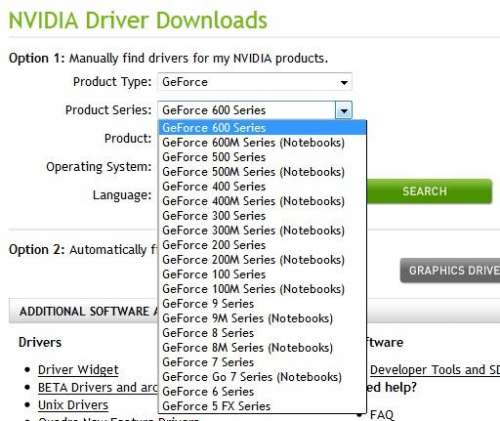Image resolution: width=500 pixels, height=421 pixels.
Task: Collapse the Product Series dropdown arrow
Action: (x=344, y=110)
